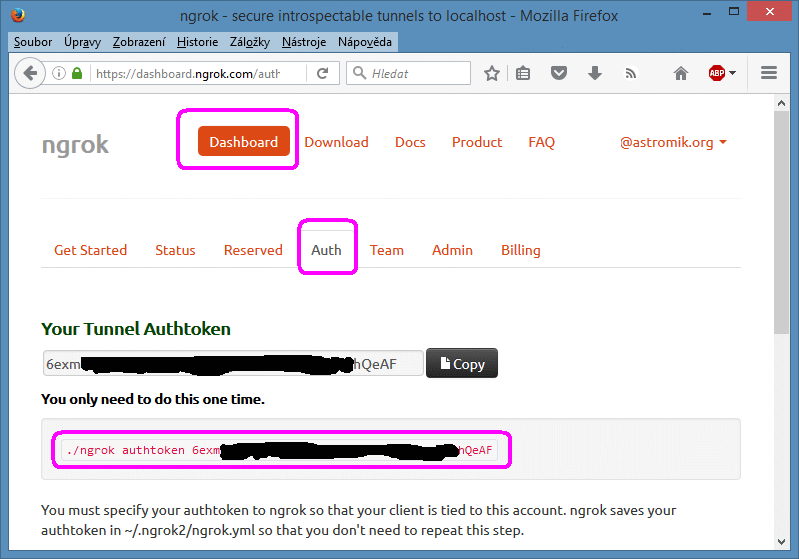Minimize the Firefox window

click(x=707, y=14)
